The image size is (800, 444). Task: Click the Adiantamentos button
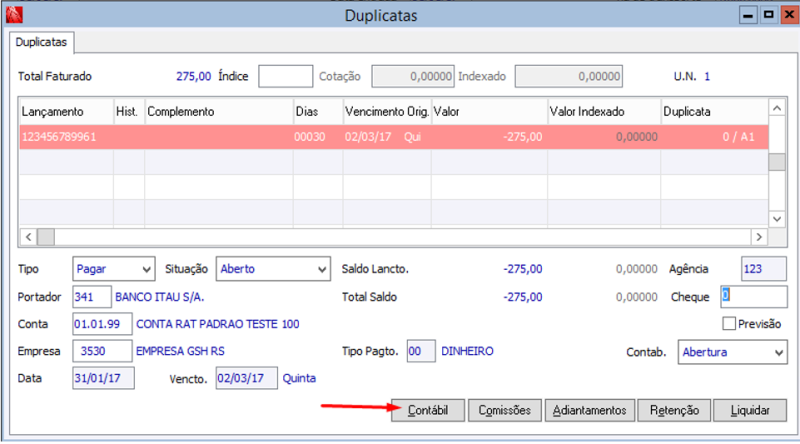(590, 410)
